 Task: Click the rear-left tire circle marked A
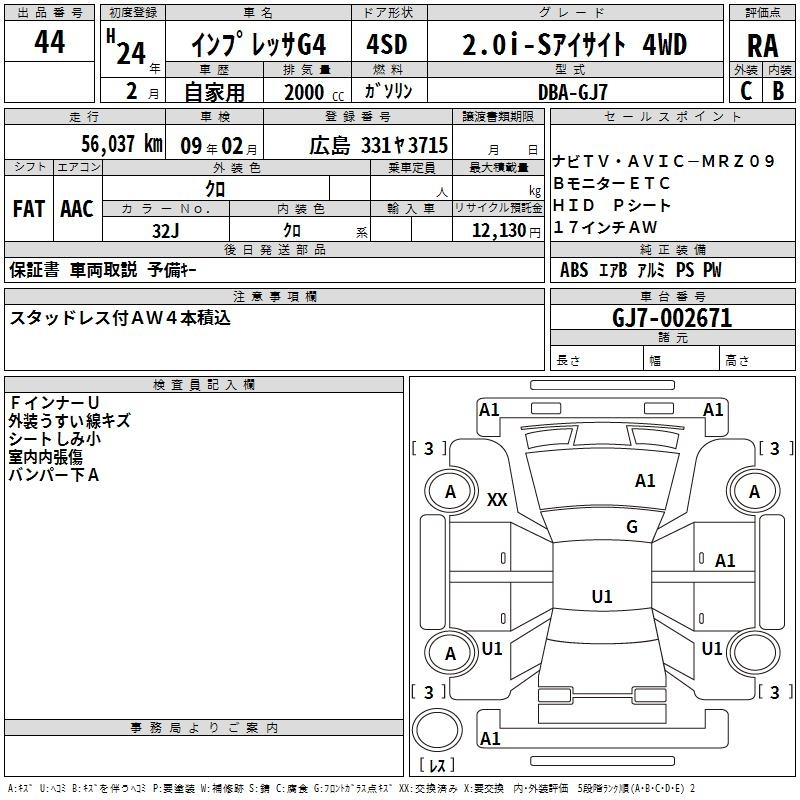click(451, 653)
